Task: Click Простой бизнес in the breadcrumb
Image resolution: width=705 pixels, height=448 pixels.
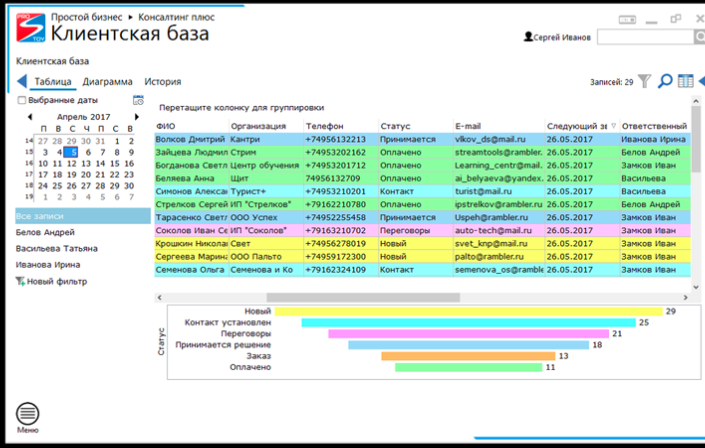Action: click(86, 17)
